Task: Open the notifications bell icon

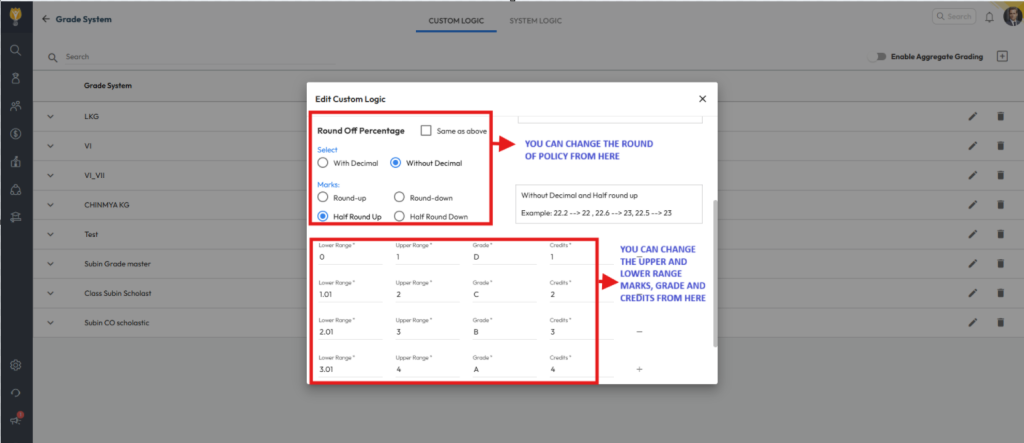Action: click(x=990, y=17)
